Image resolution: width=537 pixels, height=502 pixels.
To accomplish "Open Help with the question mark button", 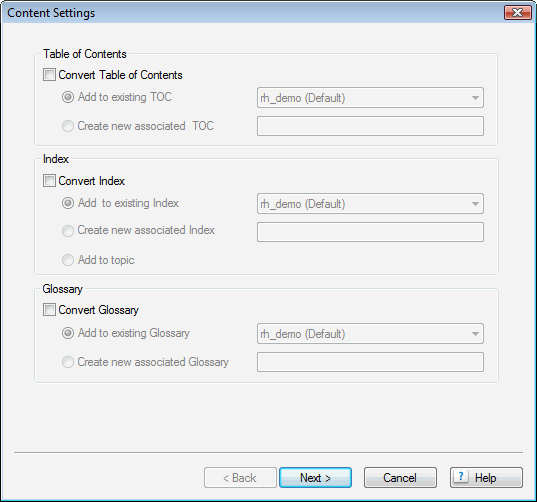I will (x=486, y=478).
